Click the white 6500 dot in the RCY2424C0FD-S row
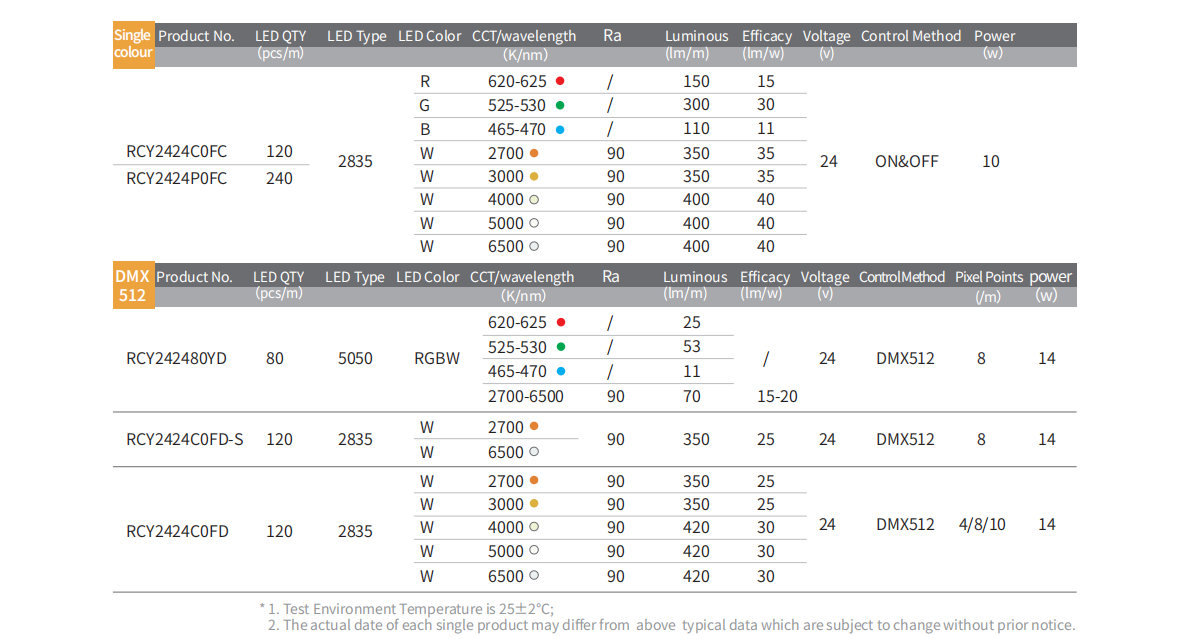This screenshot has height=639, width=1194. (x=534, y=452)
